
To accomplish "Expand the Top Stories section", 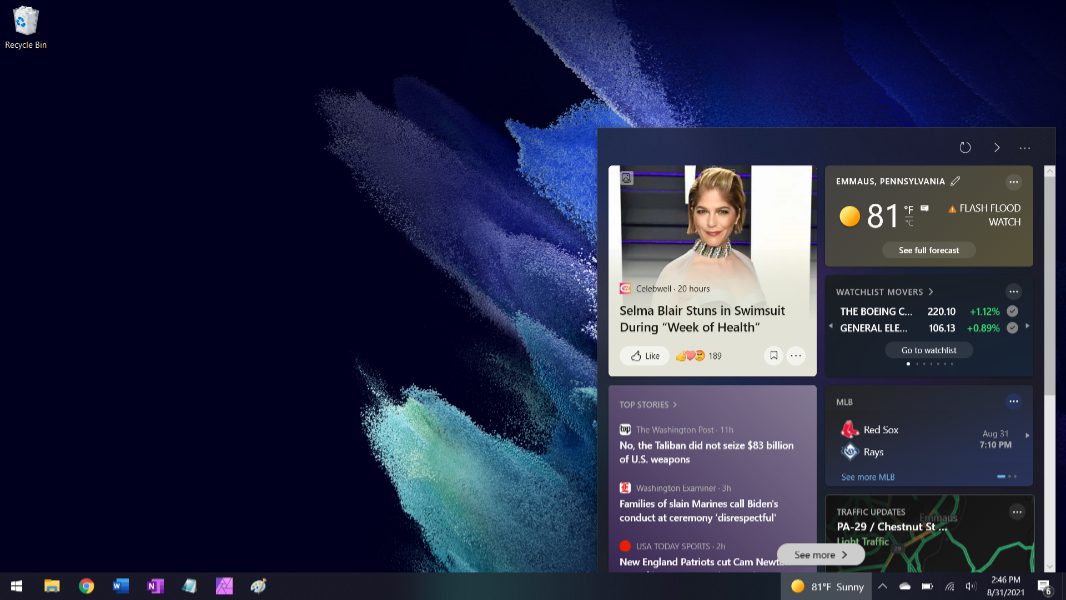I will point(675,405).
